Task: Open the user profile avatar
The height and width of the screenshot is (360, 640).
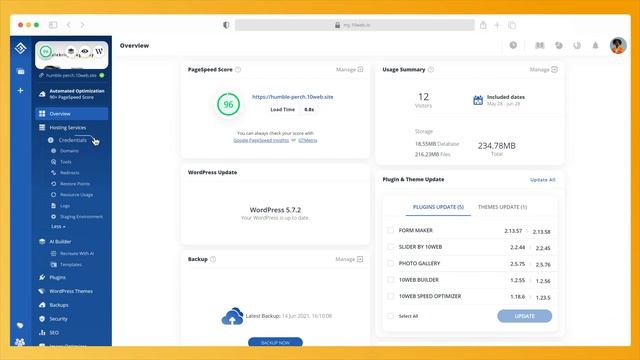Action: click(618, 45)
